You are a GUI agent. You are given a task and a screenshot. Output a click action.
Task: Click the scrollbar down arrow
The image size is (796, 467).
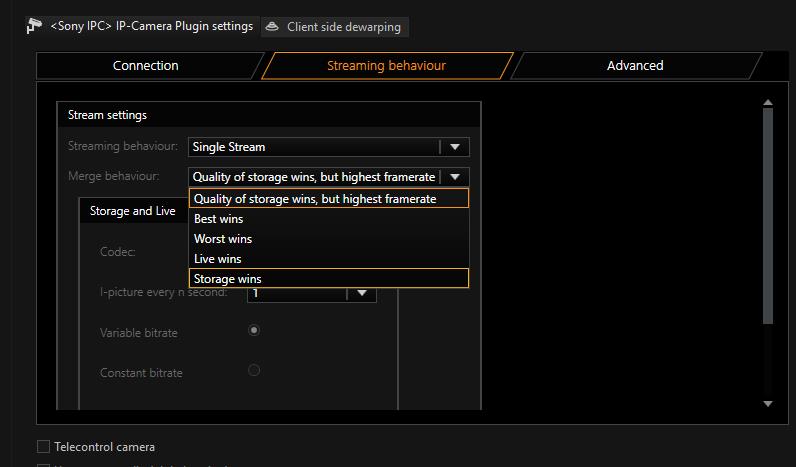[768, 403]
